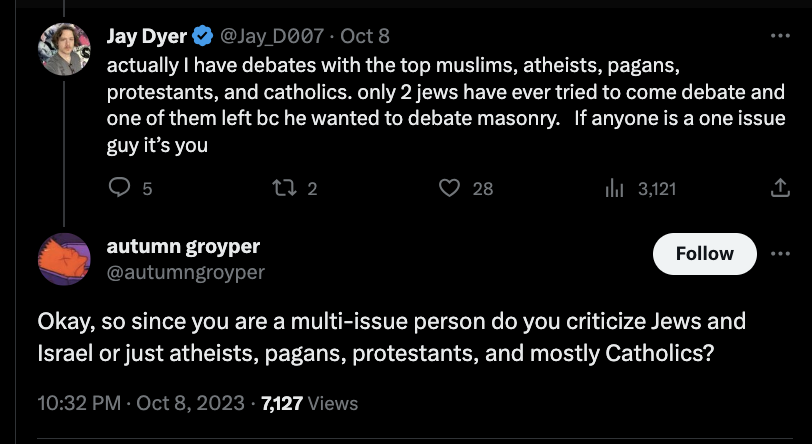Click the 10:32 PM · Oct 8, 2023 timestamp

pos(141,403)
